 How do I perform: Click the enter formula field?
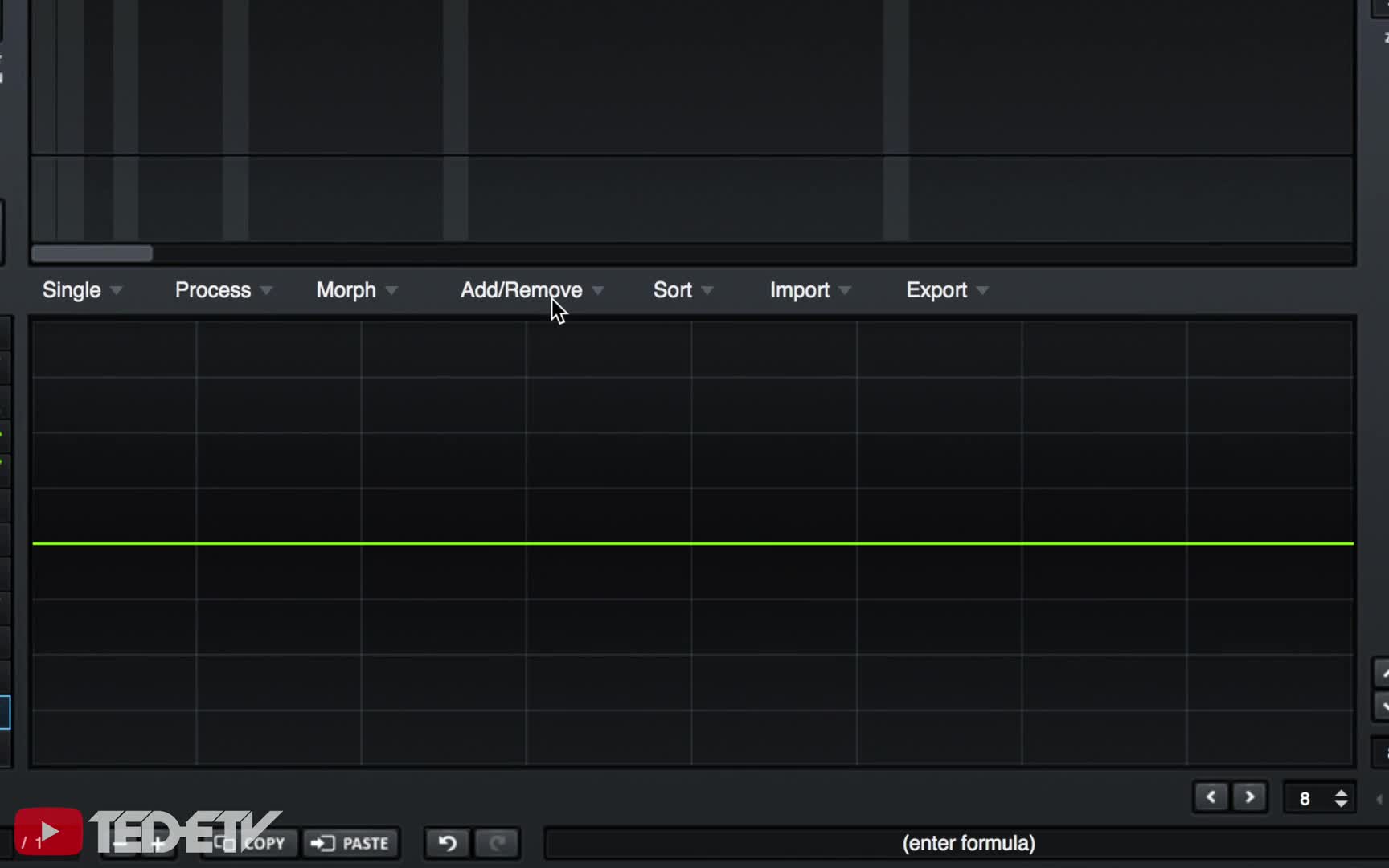(967, 843)
